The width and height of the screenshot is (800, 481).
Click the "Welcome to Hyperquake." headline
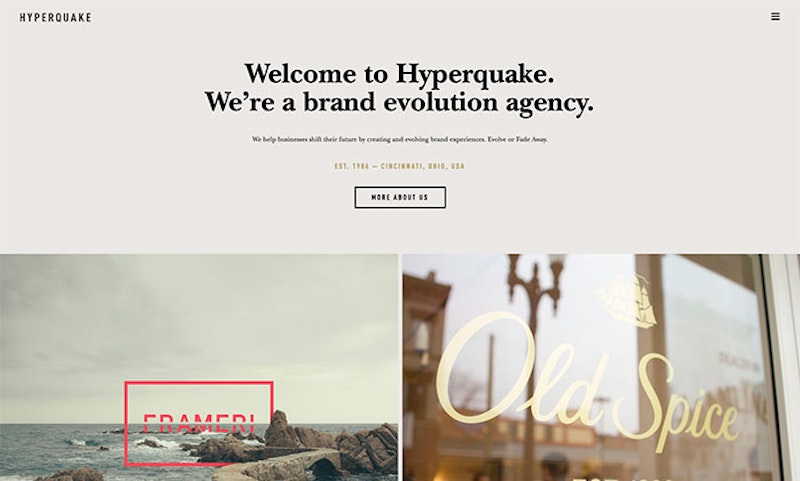pyautogui.click(x=399, y=73)
